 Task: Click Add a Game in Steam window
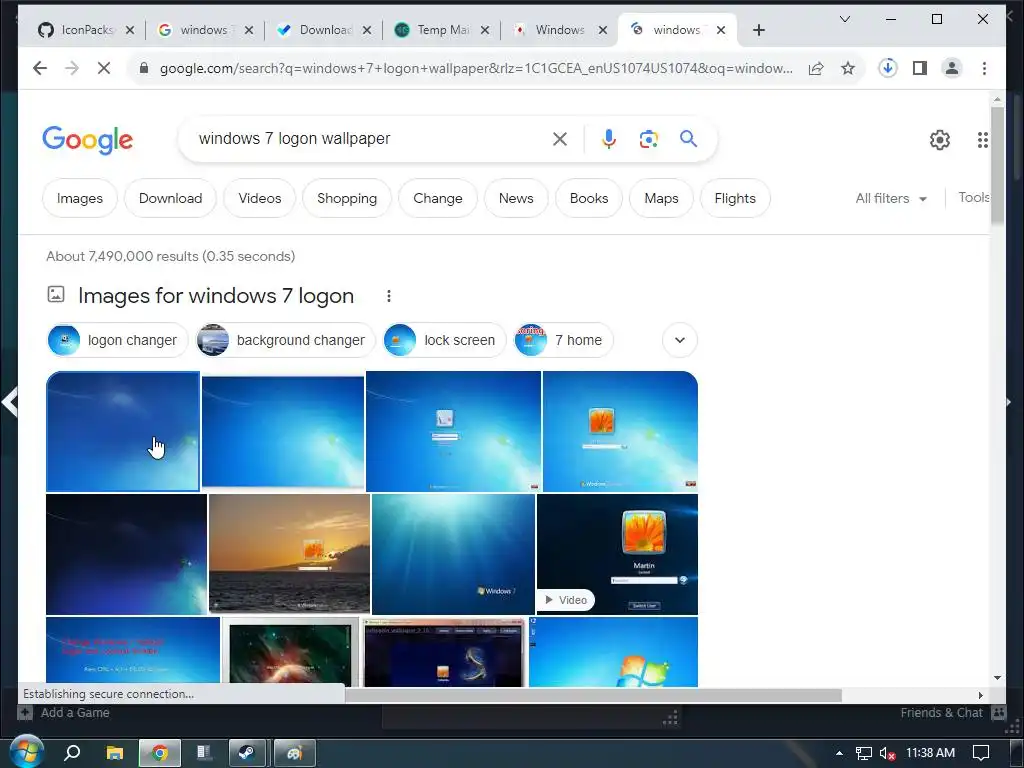64,712
